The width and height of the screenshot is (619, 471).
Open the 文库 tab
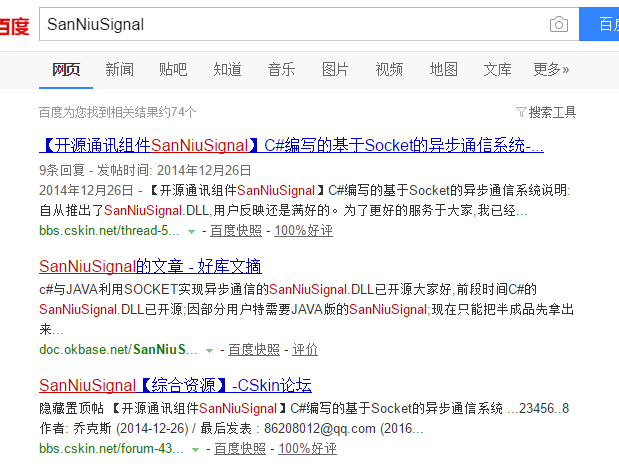click(x=497, y=69)
